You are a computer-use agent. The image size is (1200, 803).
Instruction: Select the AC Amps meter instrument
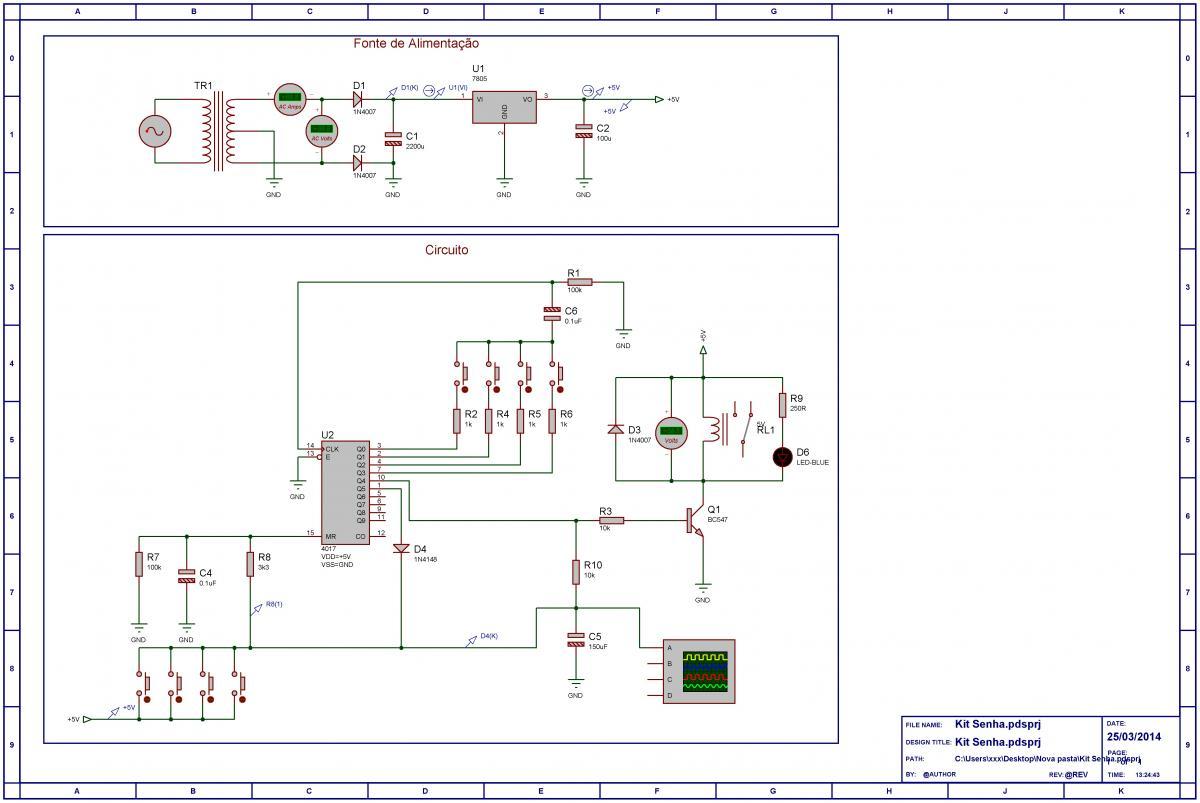[289, 100]
